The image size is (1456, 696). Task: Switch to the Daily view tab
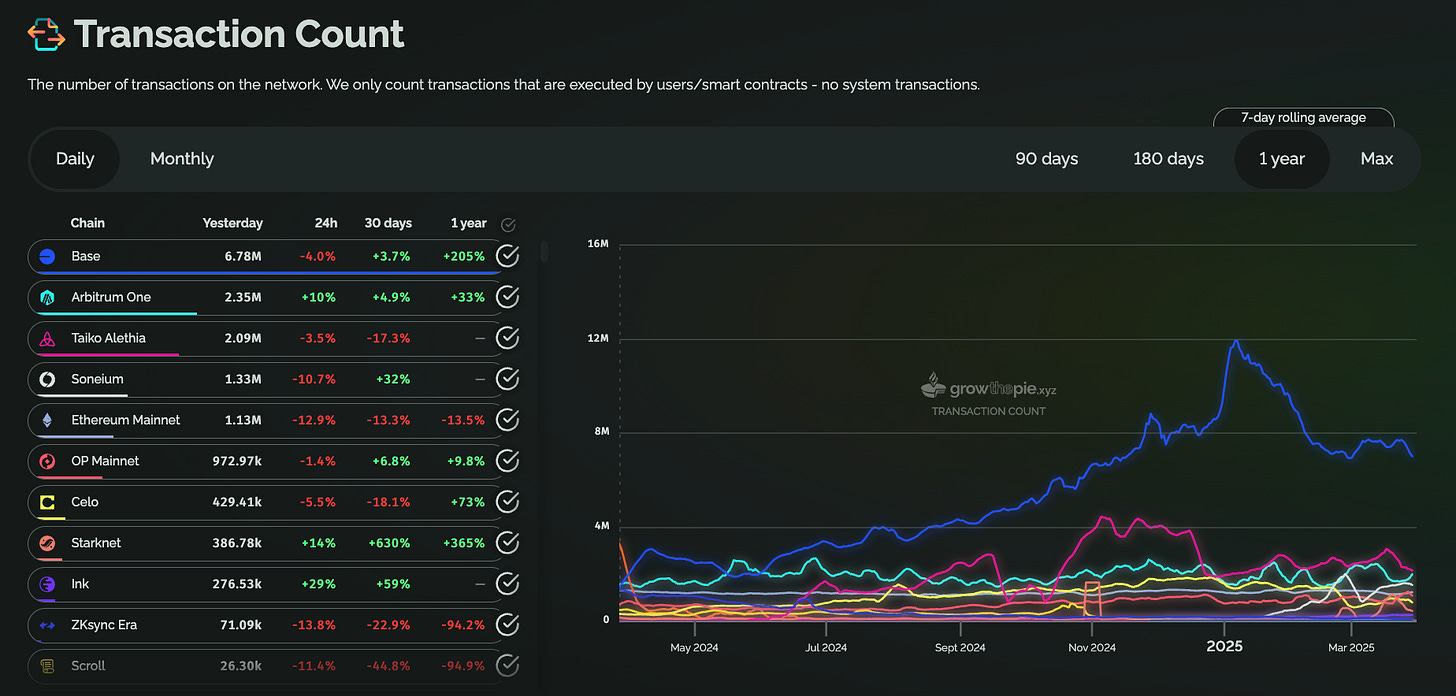tap(75, 159)
